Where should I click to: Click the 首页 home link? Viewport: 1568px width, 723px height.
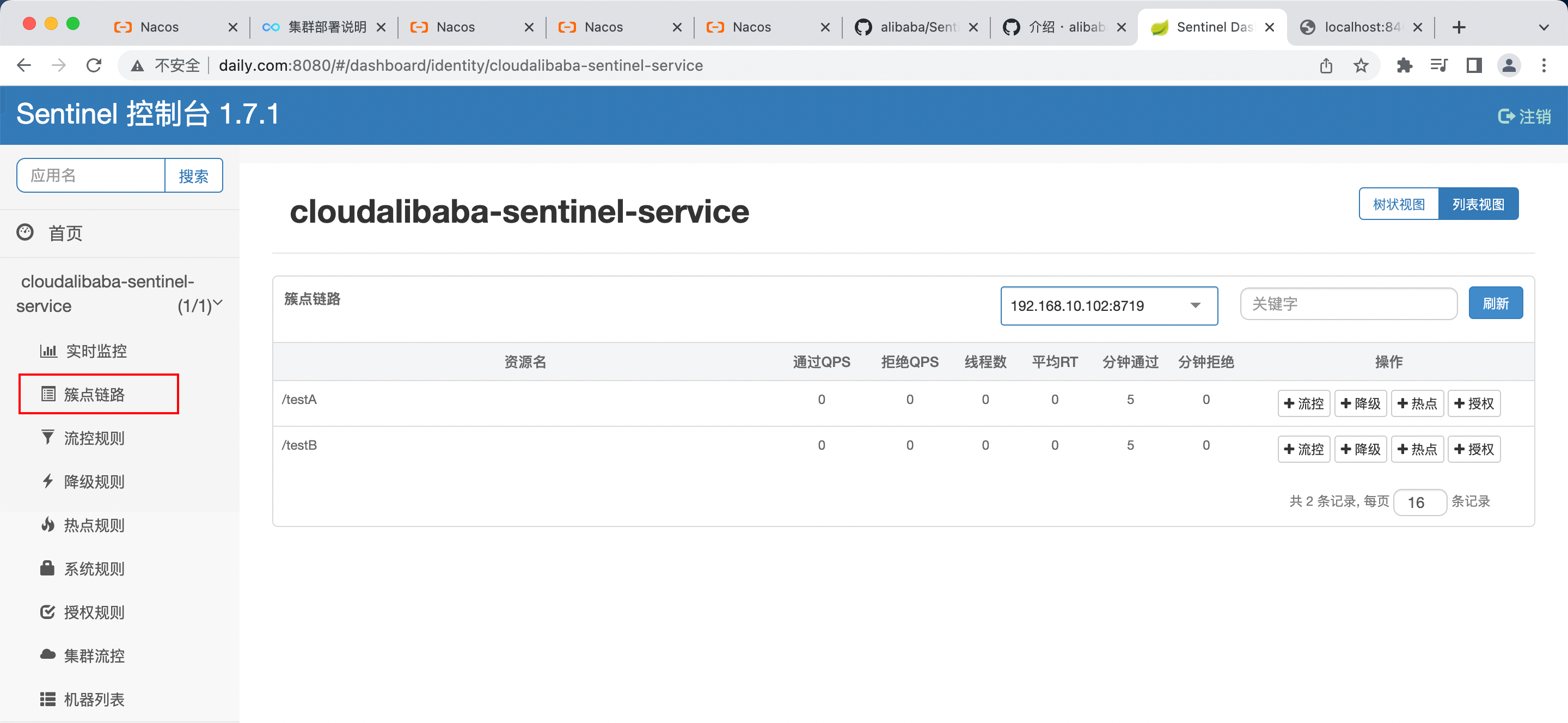tap(65, 233)
